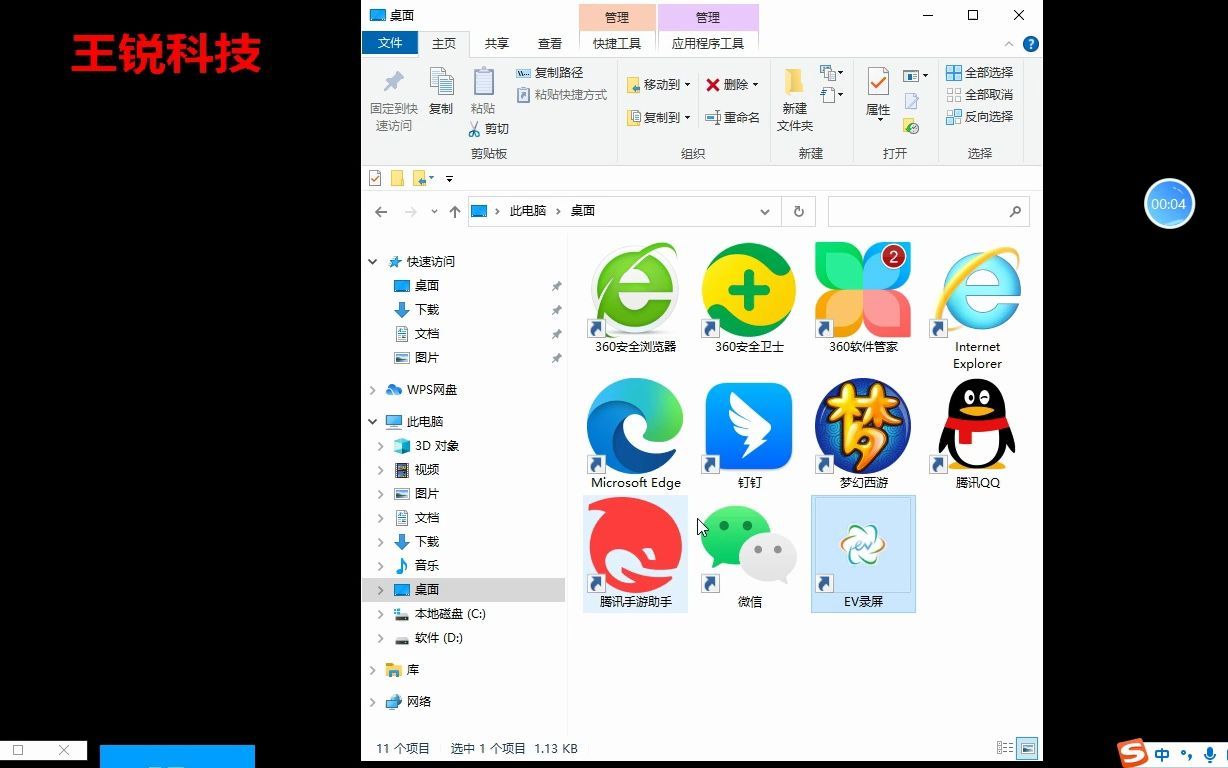Image resolution: width=1228 pixels, height=768 pixels.
Task: Click the 剪切 scissors button
Action: [488, 129]
